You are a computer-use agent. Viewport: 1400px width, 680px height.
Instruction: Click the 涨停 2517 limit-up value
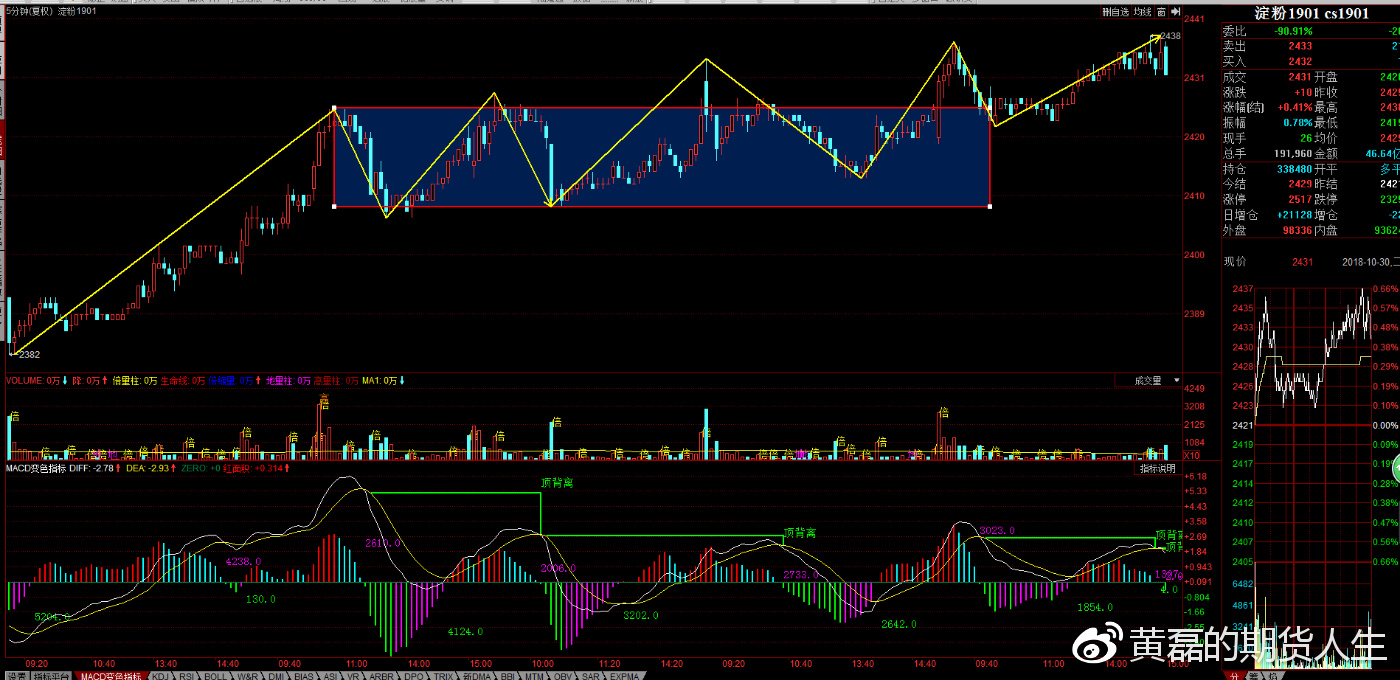(1300, 200)
